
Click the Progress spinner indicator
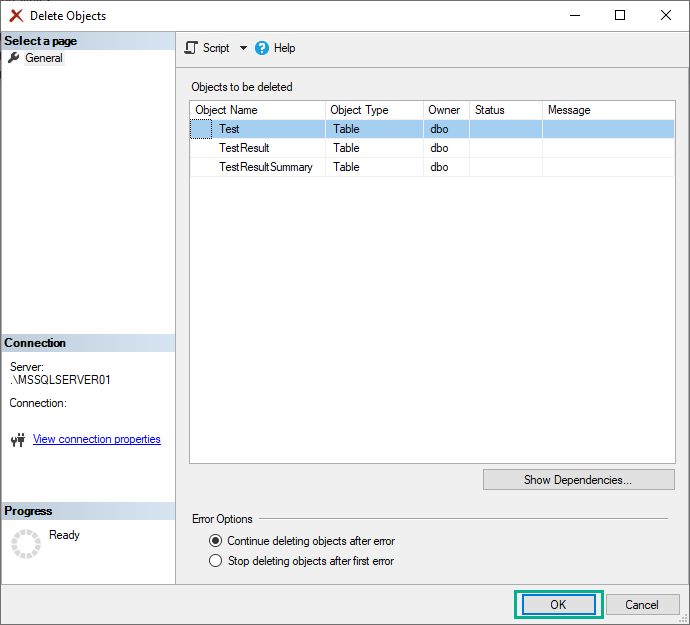26,544
